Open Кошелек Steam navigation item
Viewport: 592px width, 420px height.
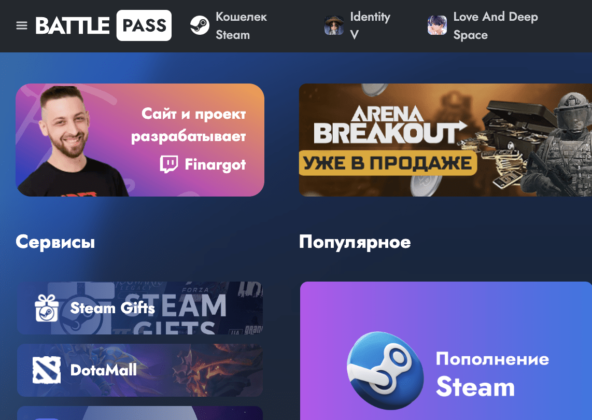click(x=229, y=26)
